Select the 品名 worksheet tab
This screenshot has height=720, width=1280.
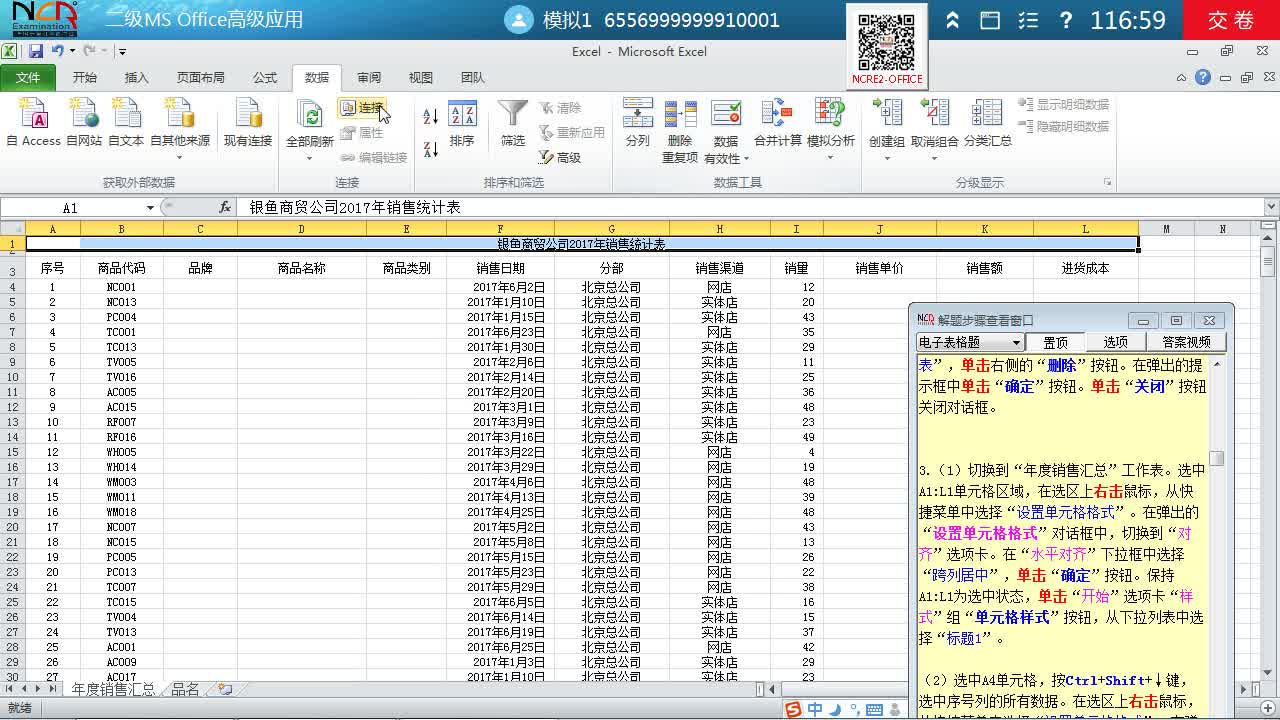pos(185,689)
